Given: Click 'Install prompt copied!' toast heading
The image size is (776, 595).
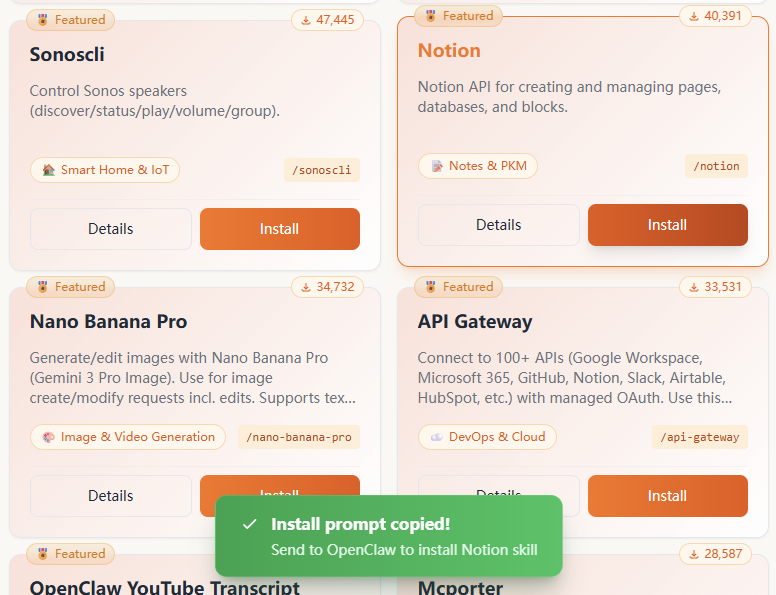Looking at the screenshot, I should pyautogui.click(x=361, y=524).
